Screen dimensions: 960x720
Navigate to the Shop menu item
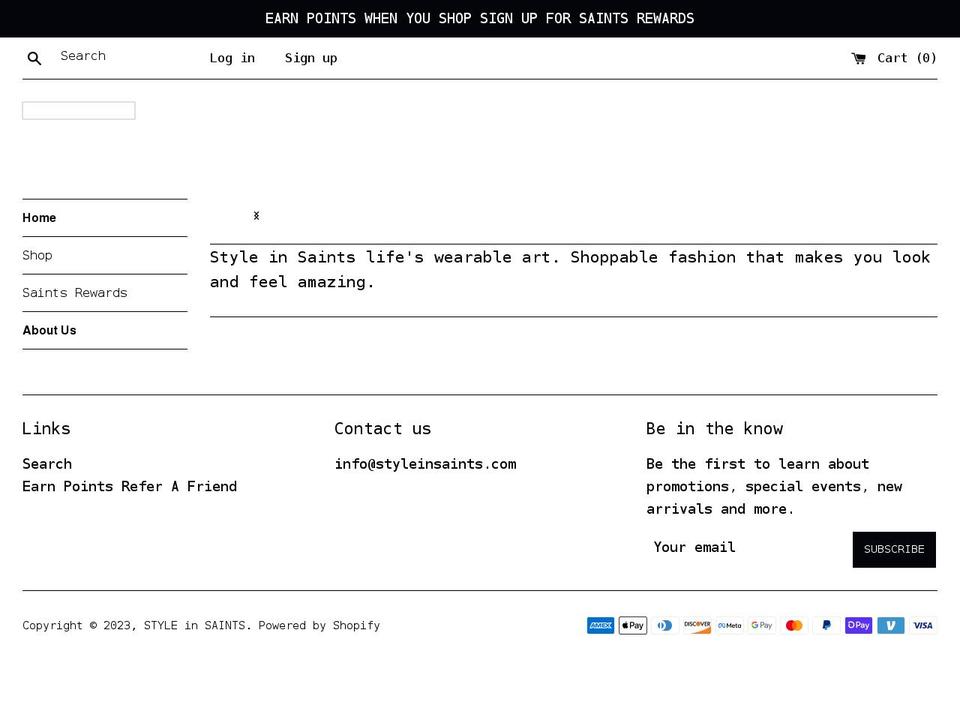(x=37, y=255)
